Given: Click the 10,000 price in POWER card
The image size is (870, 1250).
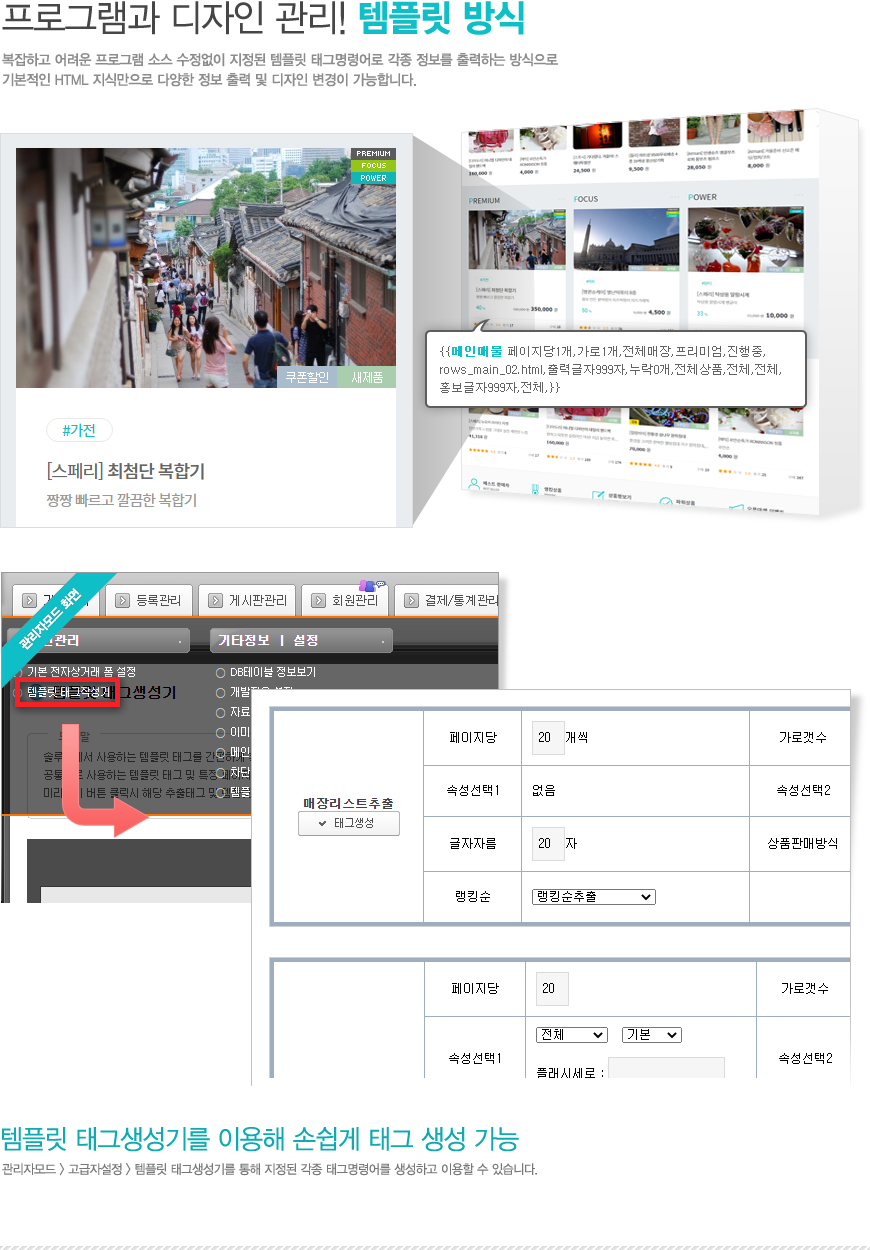Looking at the screenshot, I should pos(777,314).
